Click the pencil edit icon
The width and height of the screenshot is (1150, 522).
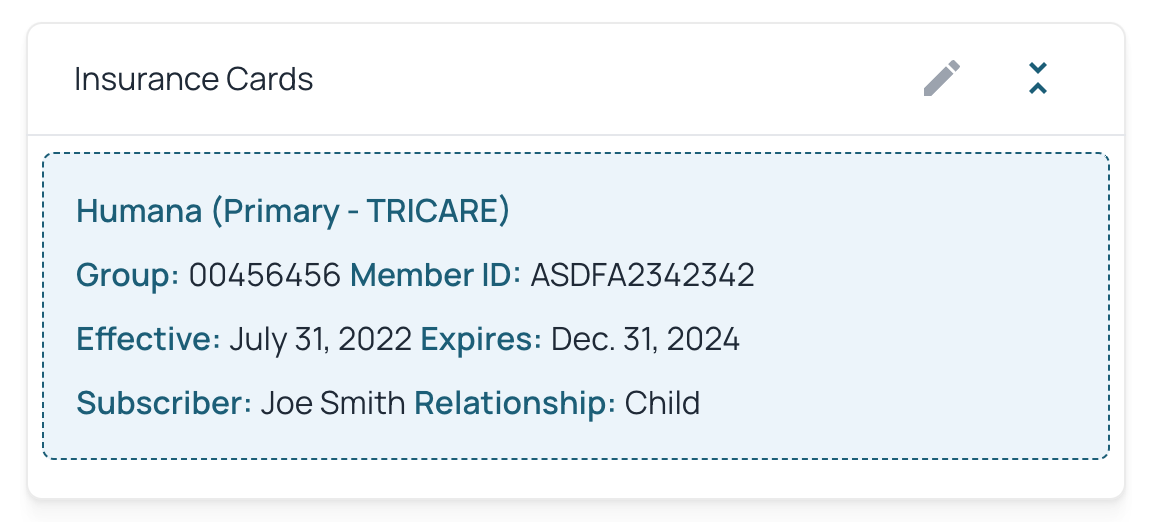tap(942, 78)
